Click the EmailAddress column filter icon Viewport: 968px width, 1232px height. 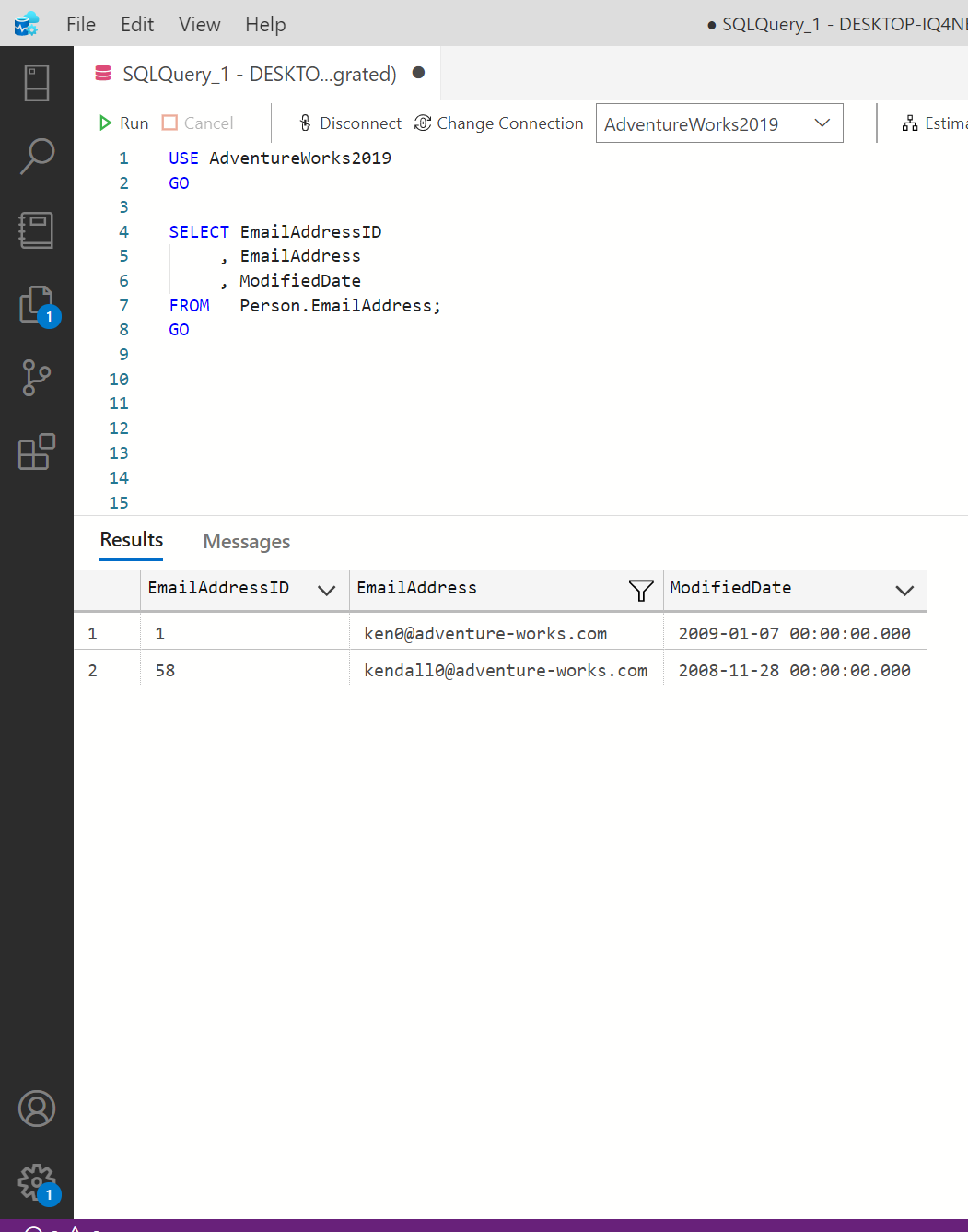(x=641, y=590)
